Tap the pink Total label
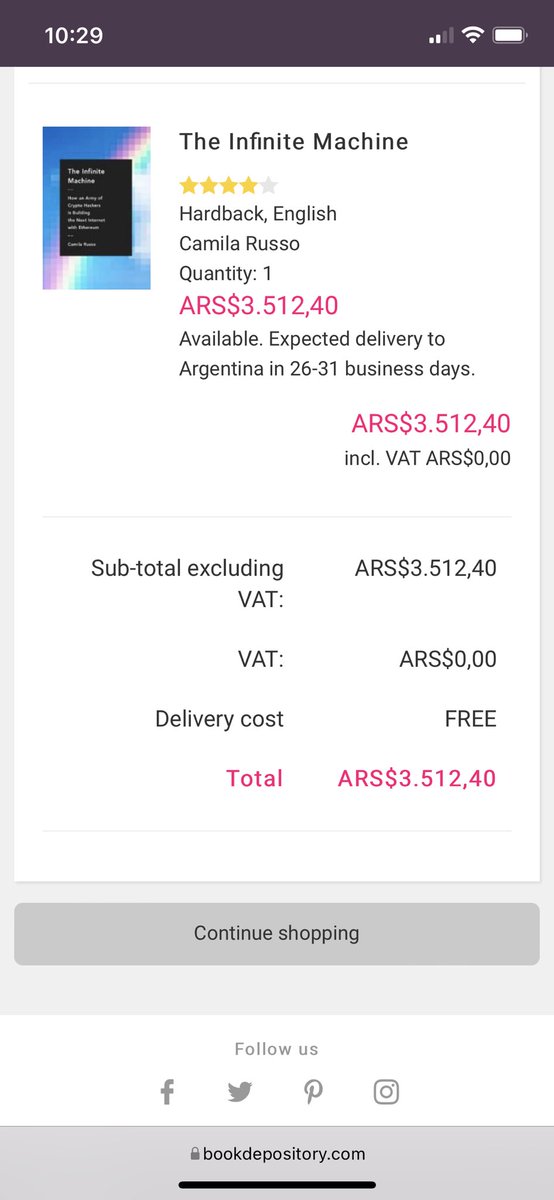Viewport: 554px width, 1200px height. [255, 778]
